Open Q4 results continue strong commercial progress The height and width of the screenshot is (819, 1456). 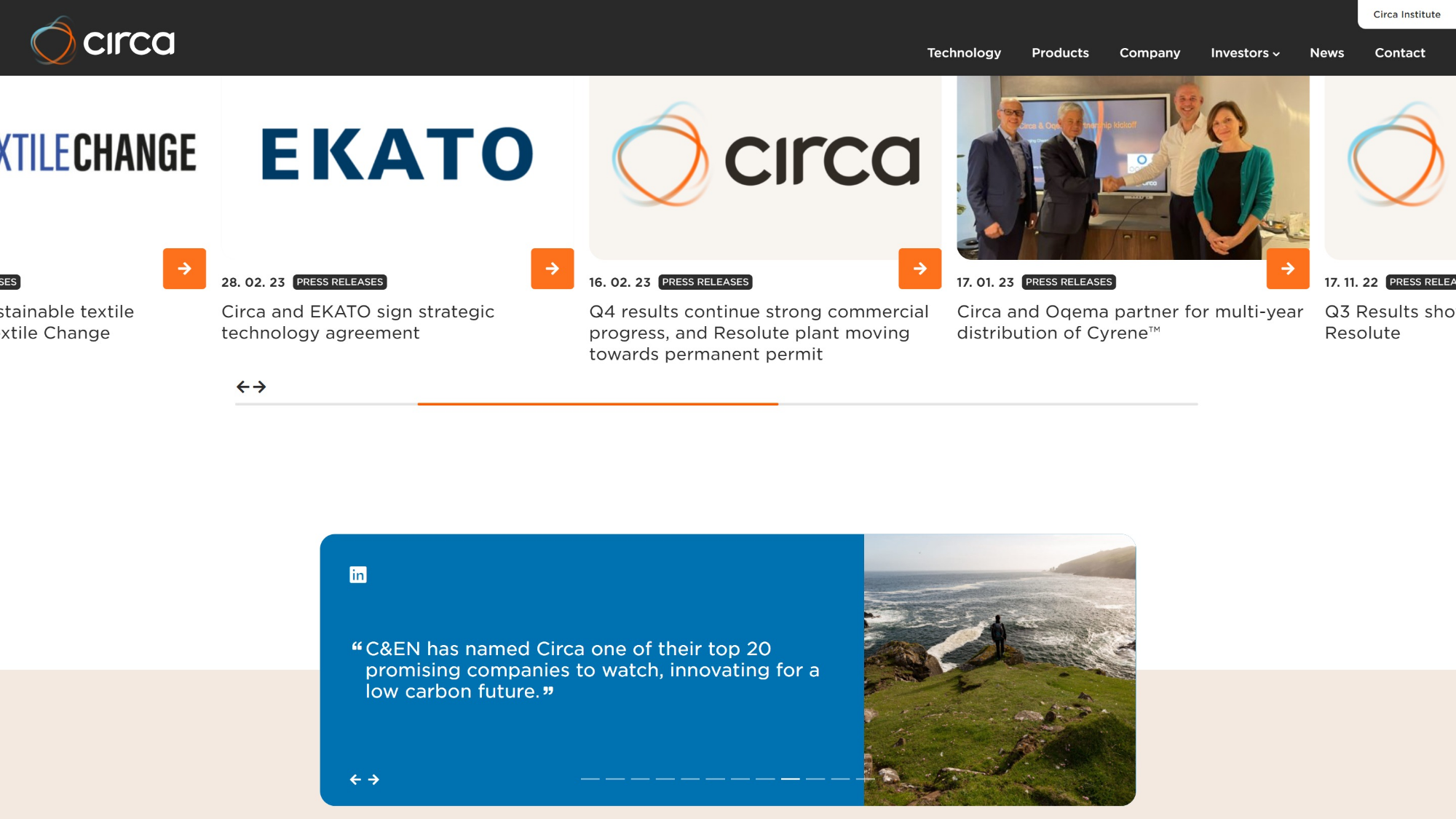pyautogui.click(x=759, y=333)
